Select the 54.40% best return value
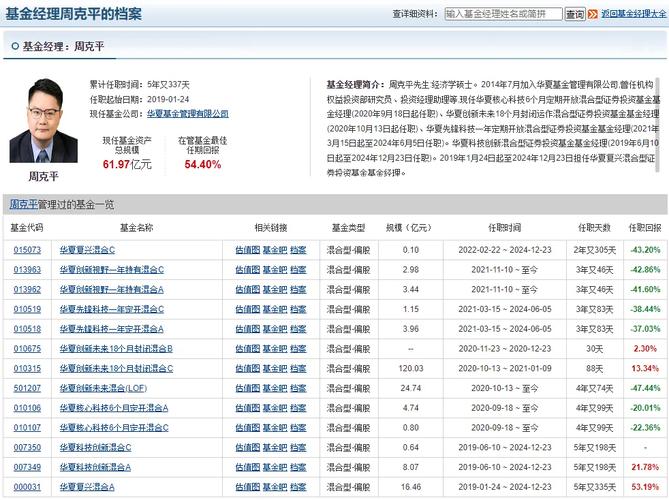This screenshot has width=669, height=500. click(203, 165)
